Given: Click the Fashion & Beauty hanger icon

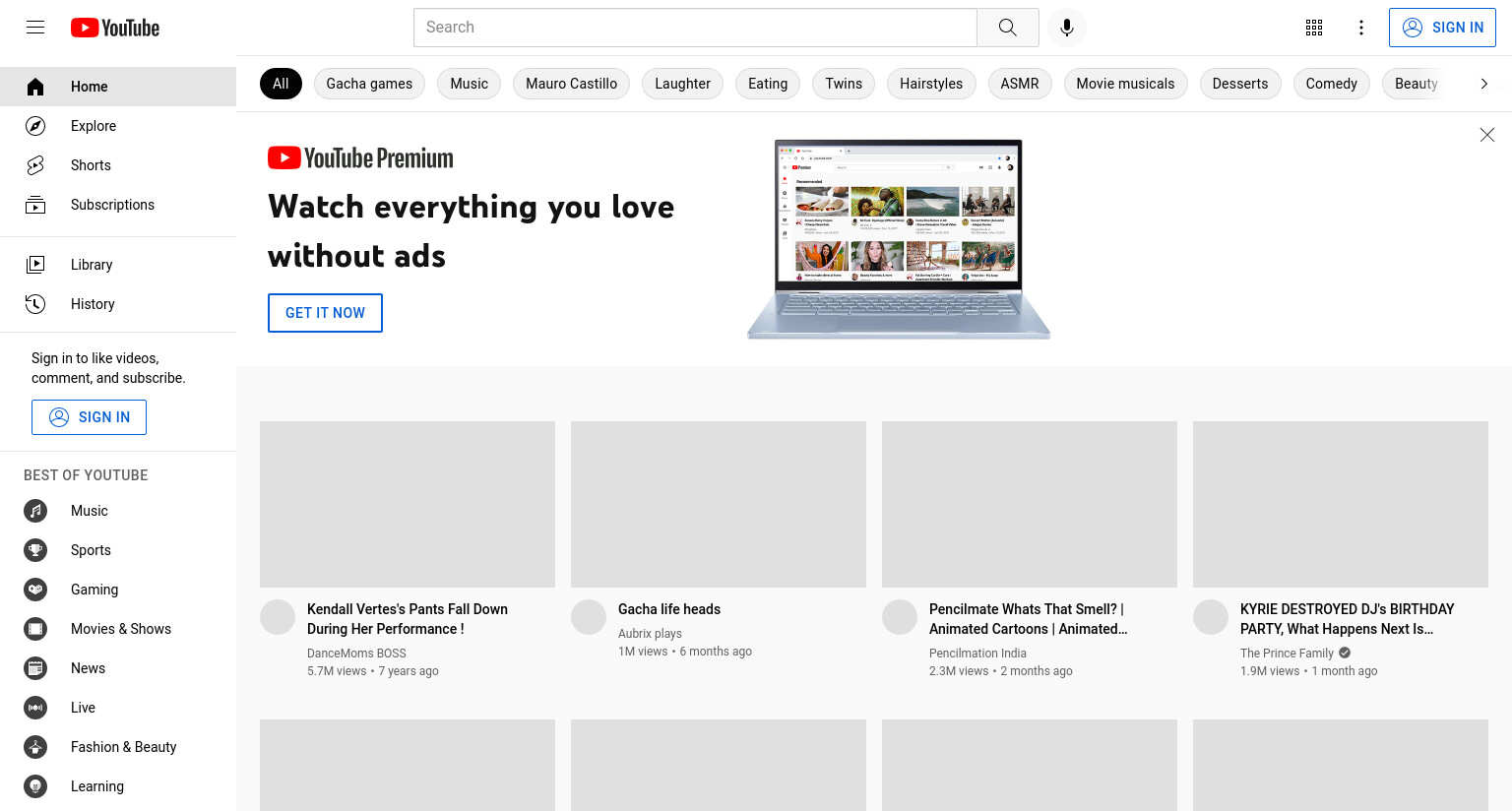Looking at the screenshot, I should click(x=35, y=747).
